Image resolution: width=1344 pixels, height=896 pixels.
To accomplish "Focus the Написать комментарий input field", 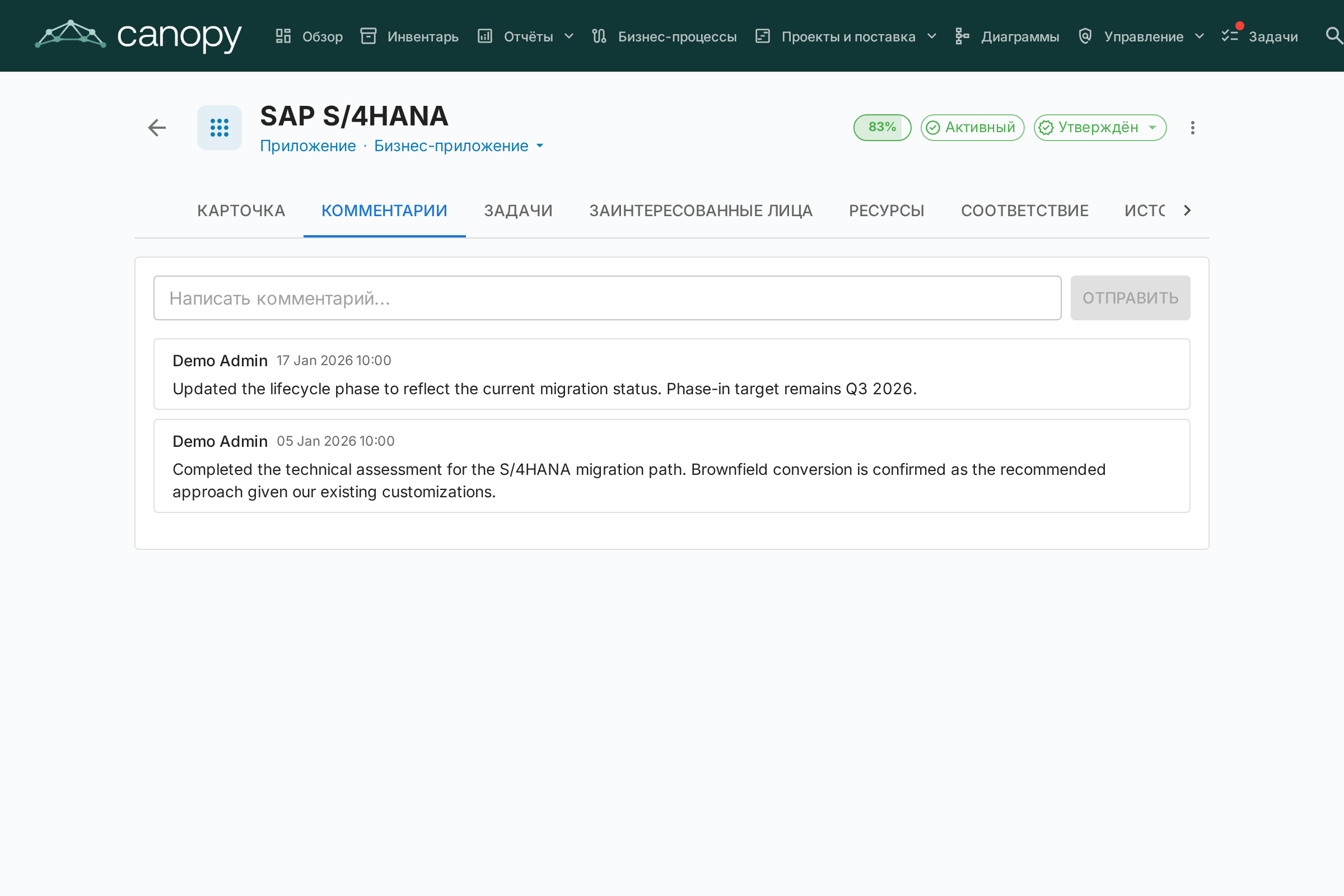I will tap(608, 298).
